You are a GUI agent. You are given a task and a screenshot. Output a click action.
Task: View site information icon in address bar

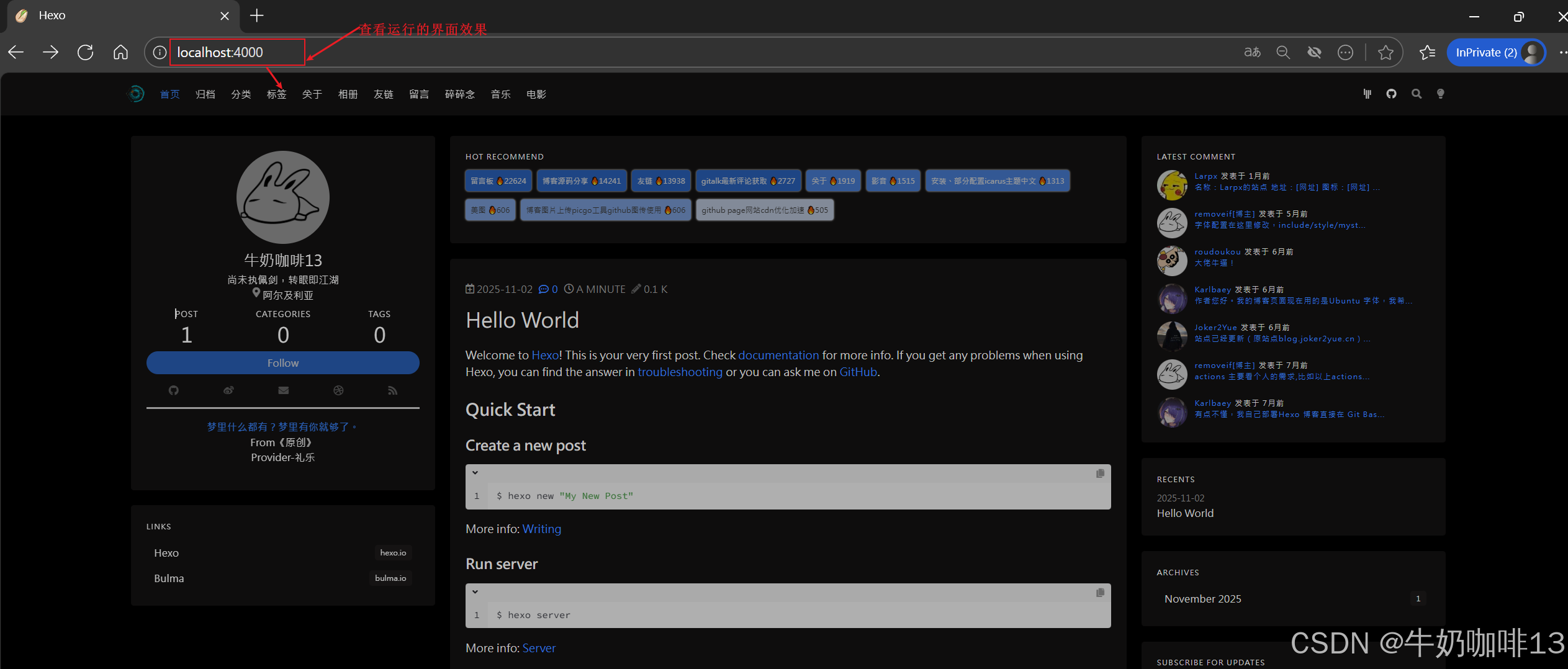pos(160,52)
